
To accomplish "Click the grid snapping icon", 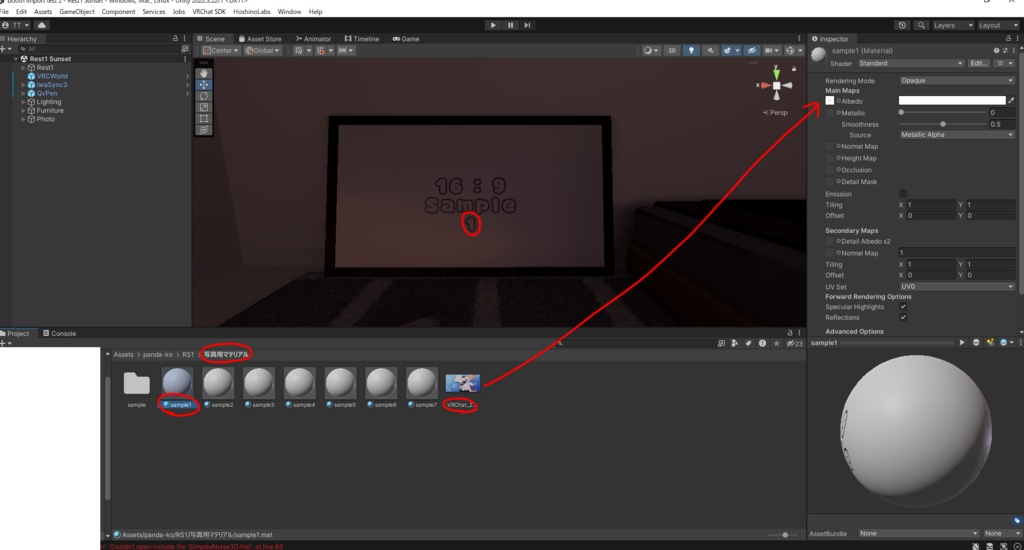I will coord(298,50).
